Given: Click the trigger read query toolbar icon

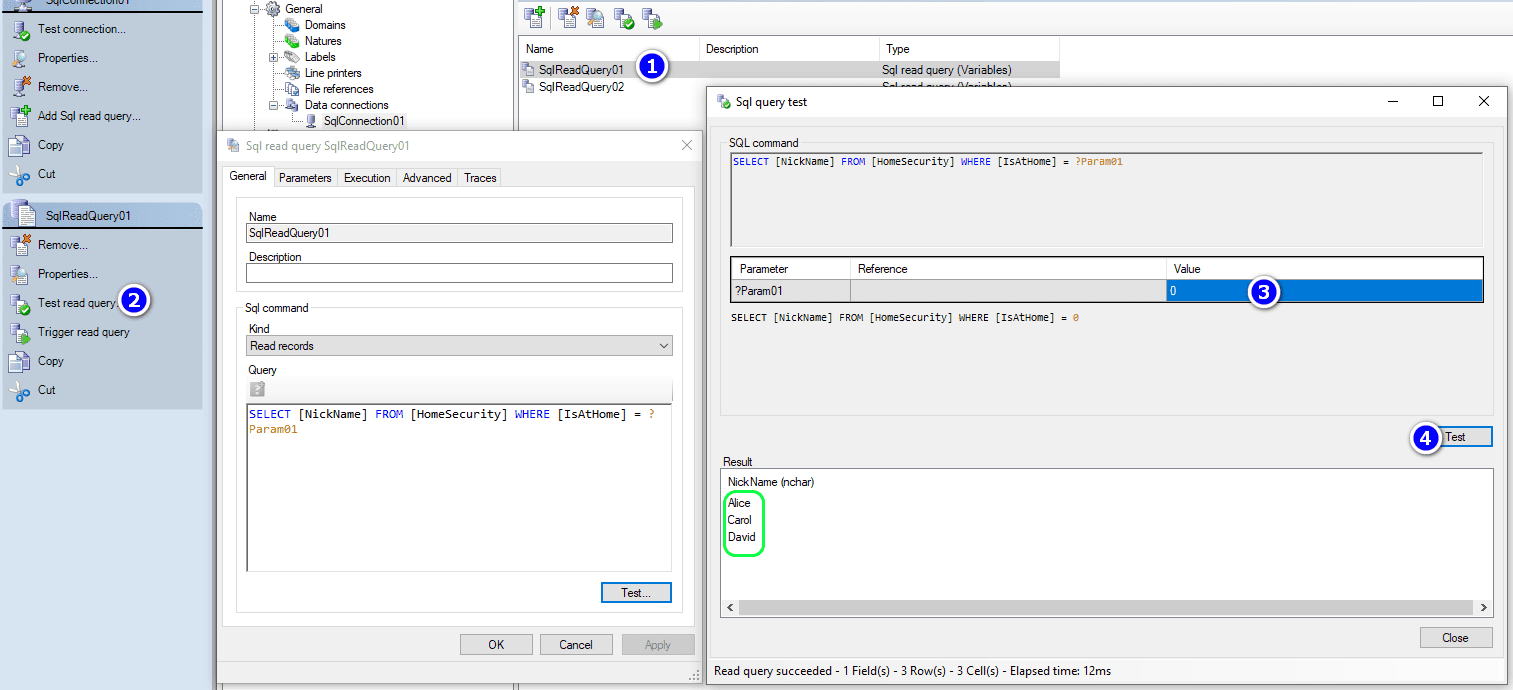Looking at the screenshot, I should coord(652,17).
